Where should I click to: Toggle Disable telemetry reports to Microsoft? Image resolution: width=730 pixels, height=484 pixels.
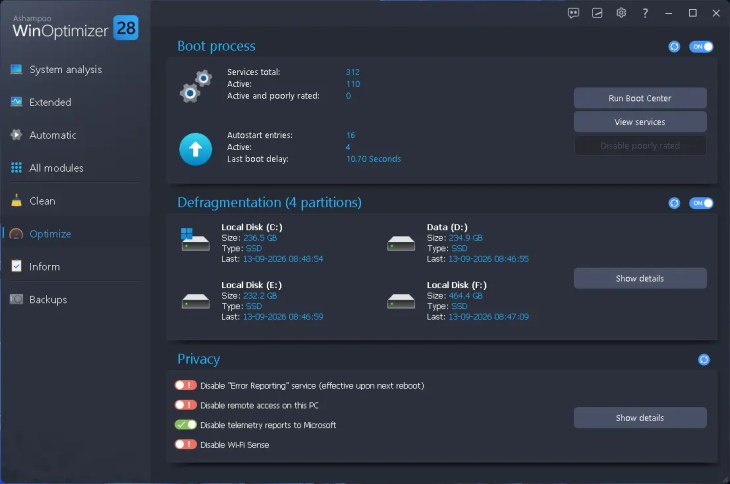tap(185, 424)
